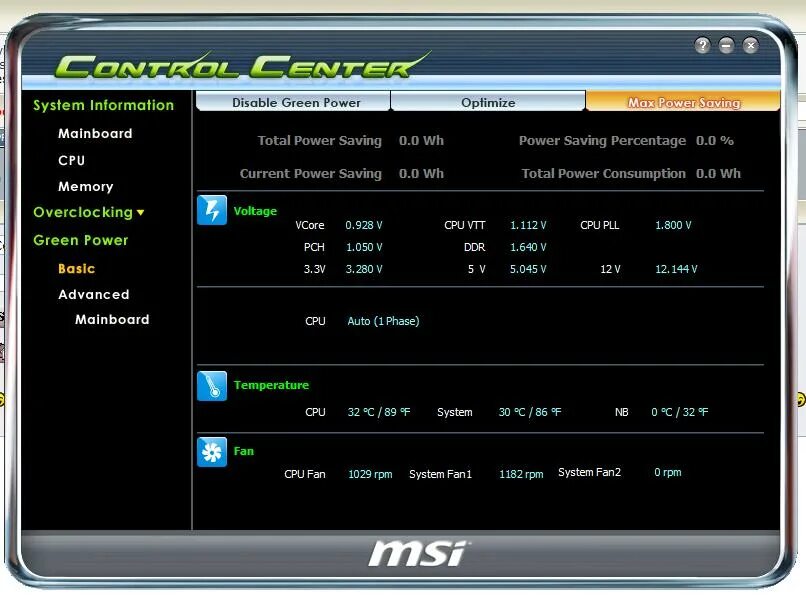Click the Total Power Saving label

tap(320, 141)
